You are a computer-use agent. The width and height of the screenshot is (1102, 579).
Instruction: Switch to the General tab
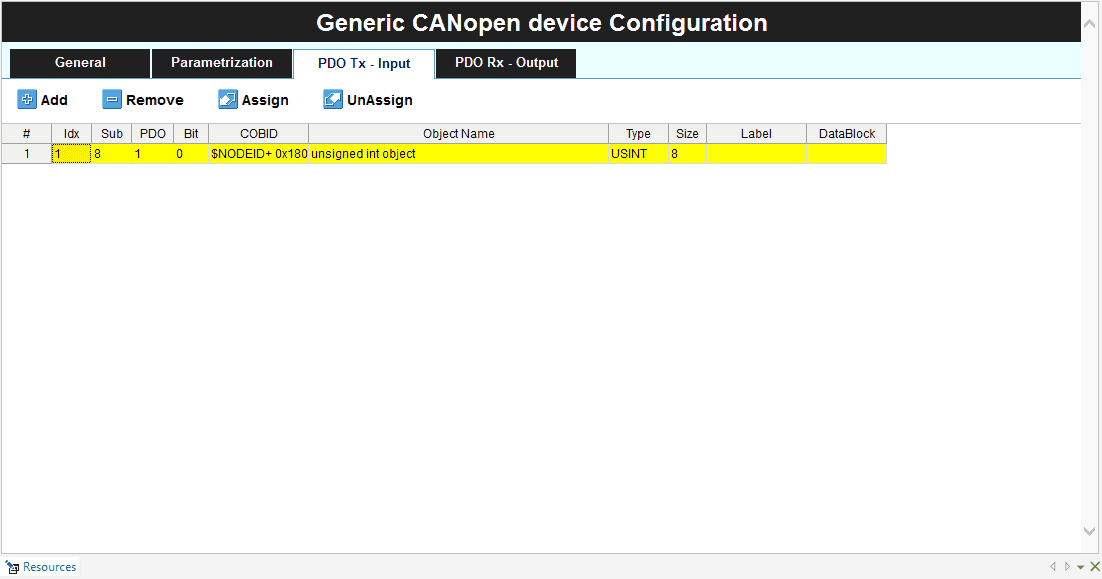80,63
